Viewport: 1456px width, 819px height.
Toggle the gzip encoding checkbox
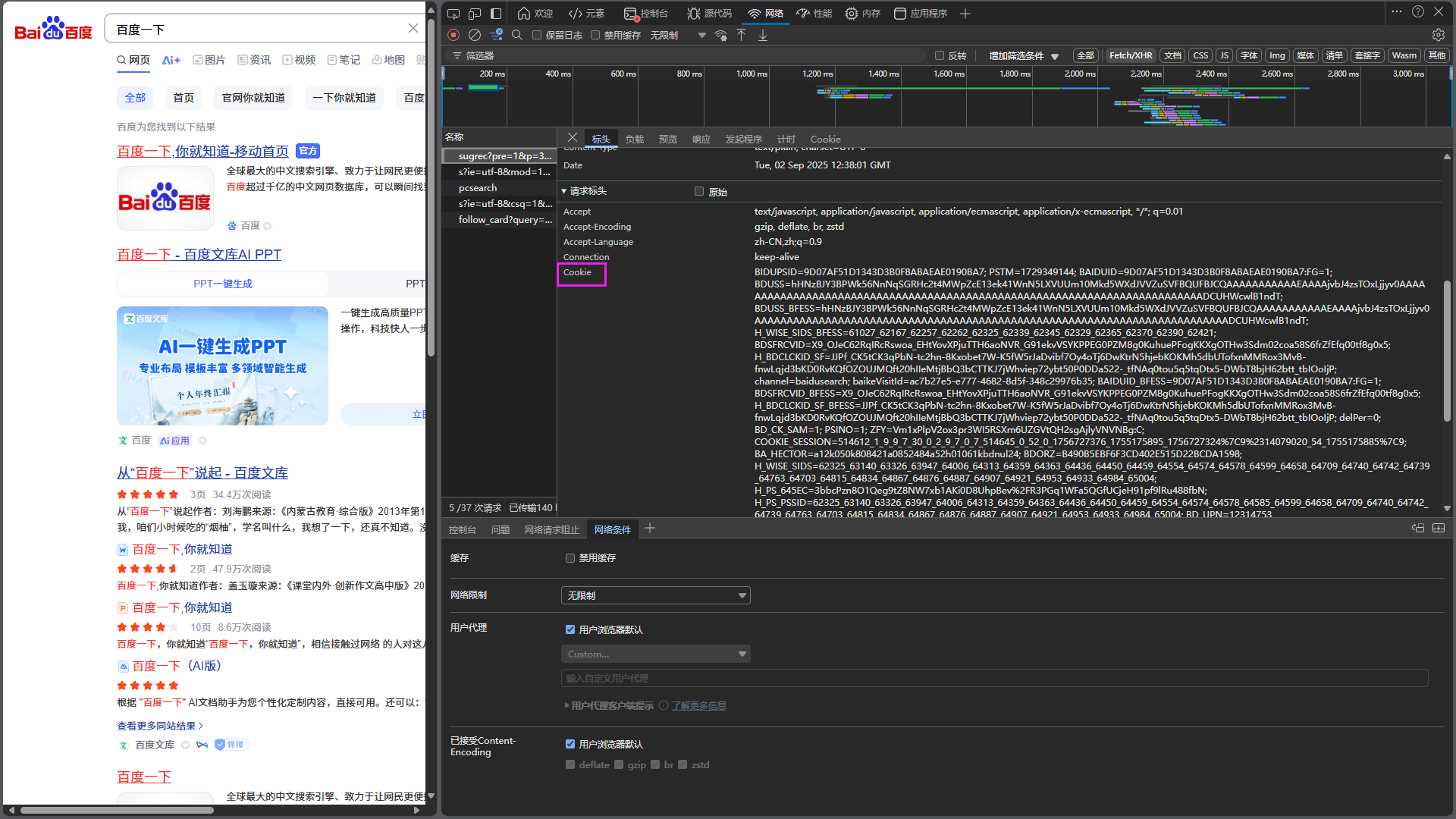[619, 764]
